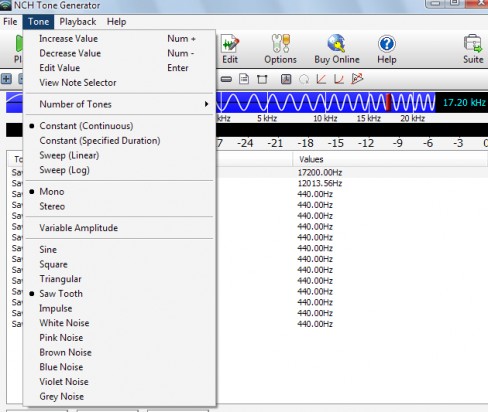488x412 pixels.
Task: Open View Note Selector
Action: point(119,83)
